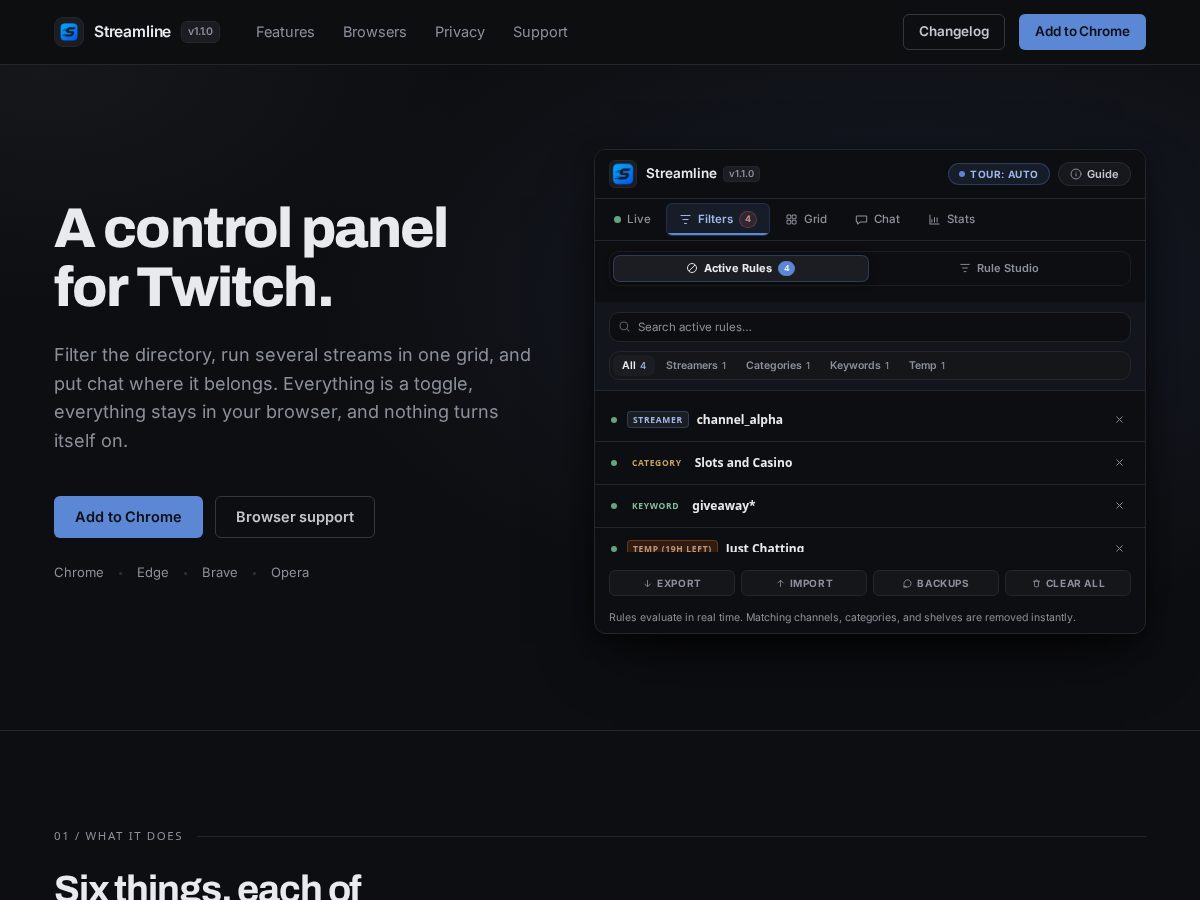
Task: Remove the Just Chatting temp rule
Action: (1120, 548)
